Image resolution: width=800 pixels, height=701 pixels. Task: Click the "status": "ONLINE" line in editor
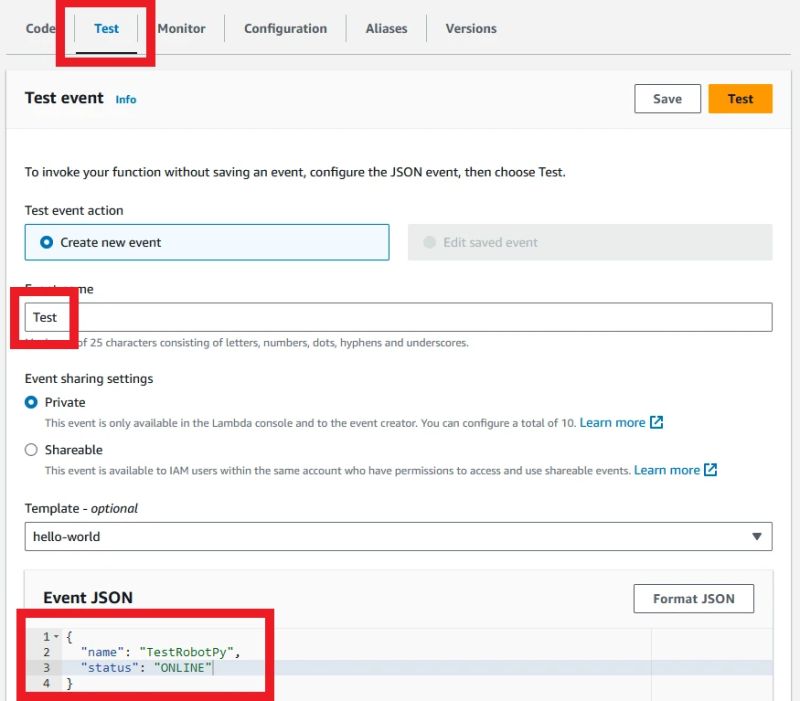(146, 668)
